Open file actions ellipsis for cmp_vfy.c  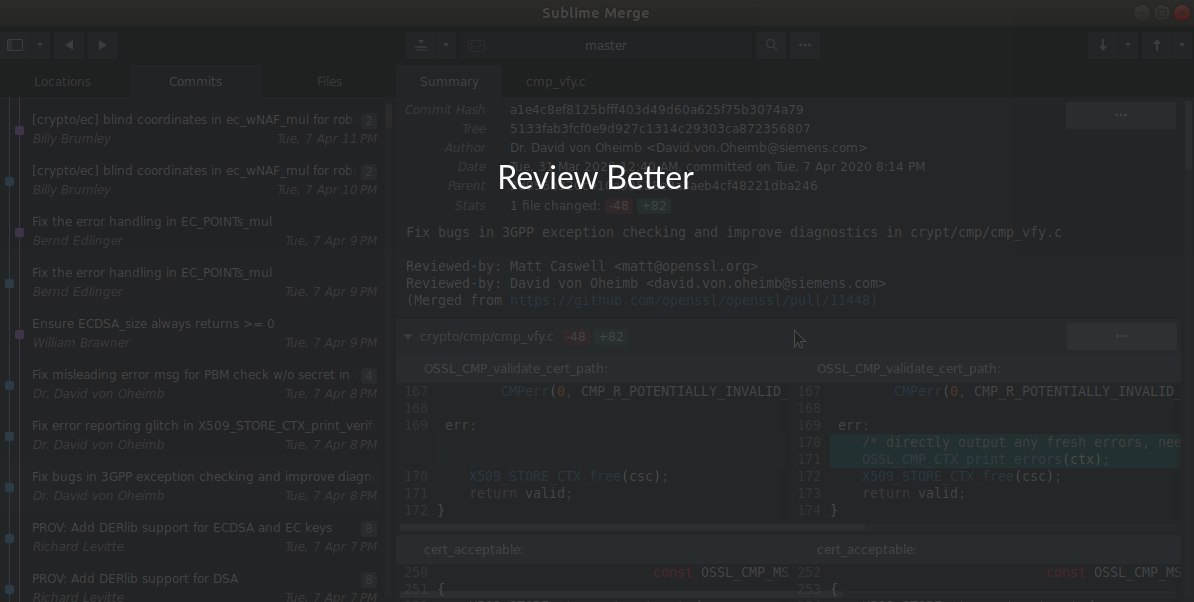pyautogui.click(x=1121, y=336)
